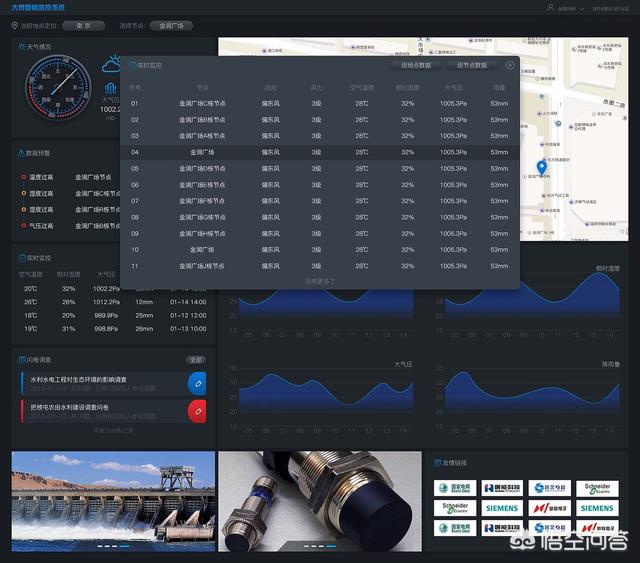
Task: Close the 实时监控 popup dialog
Action: pos(510,65)
